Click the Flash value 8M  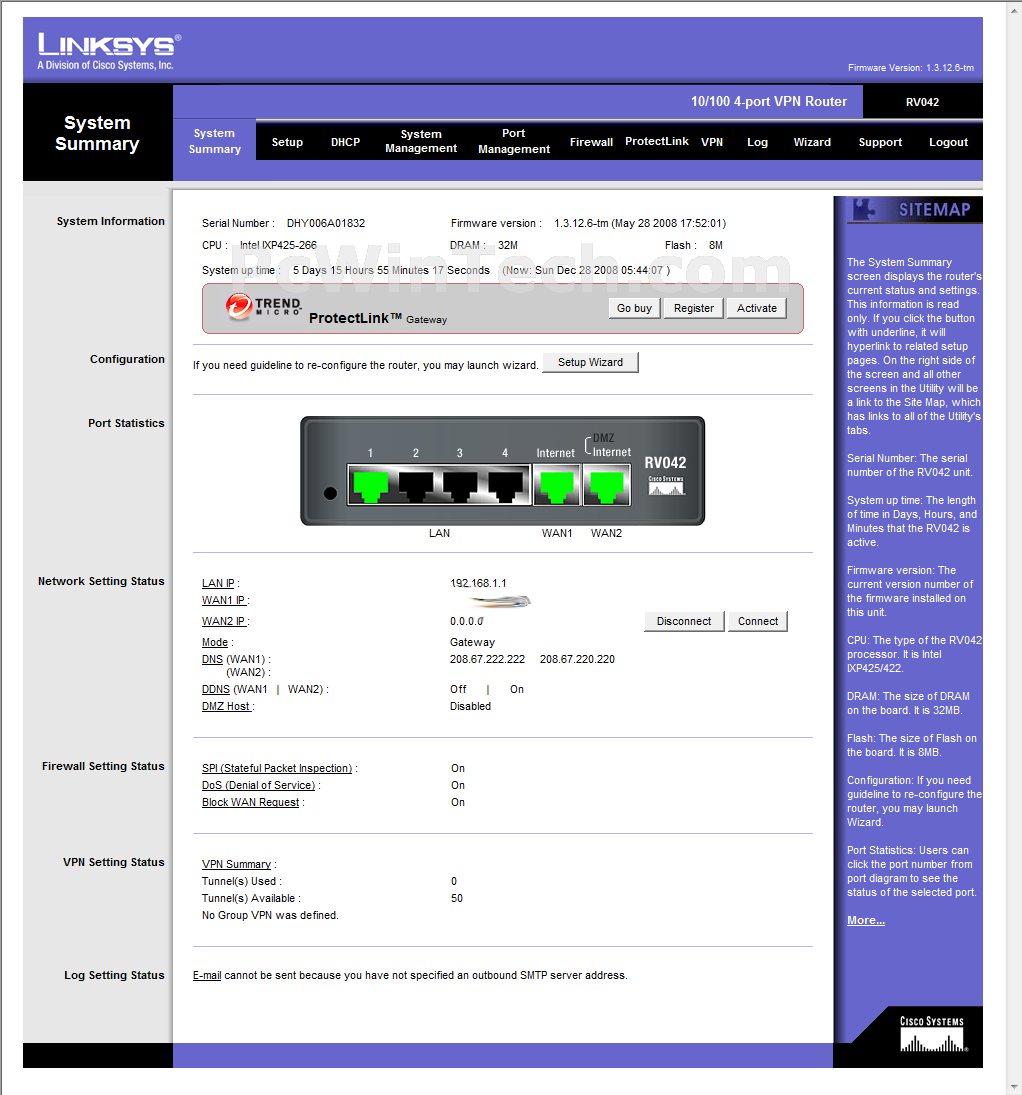click(716, 246)
